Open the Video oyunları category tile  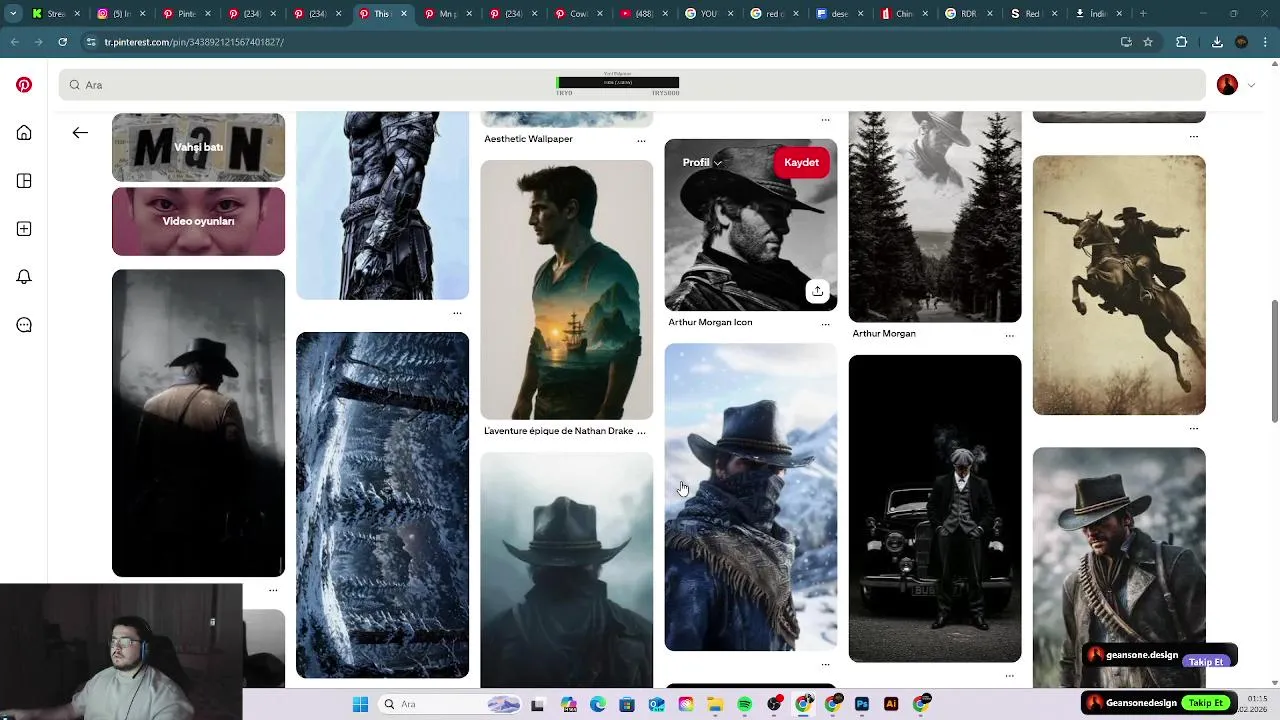pyautogui.click(x=198, y=221)
